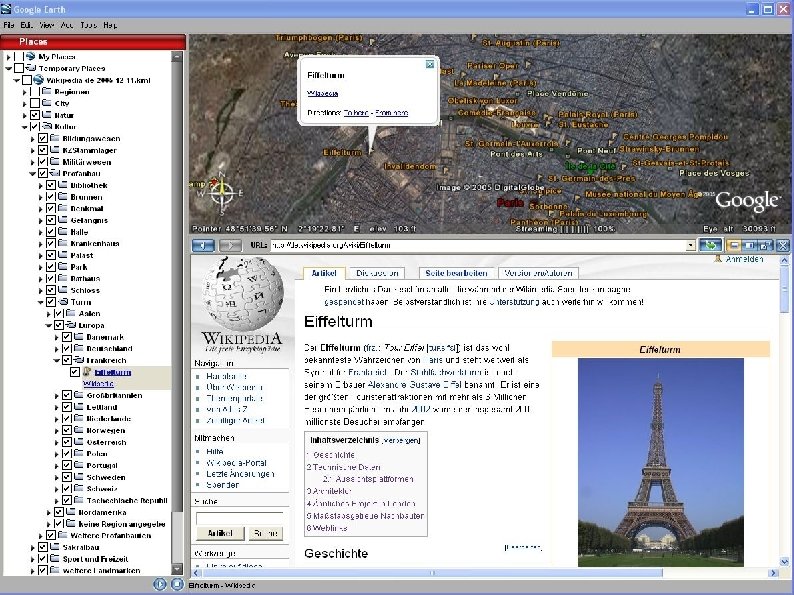The image size is (794, 595).
Task: Click the green Go arrow beside the URL bar
Action: (x=710, y=246)
